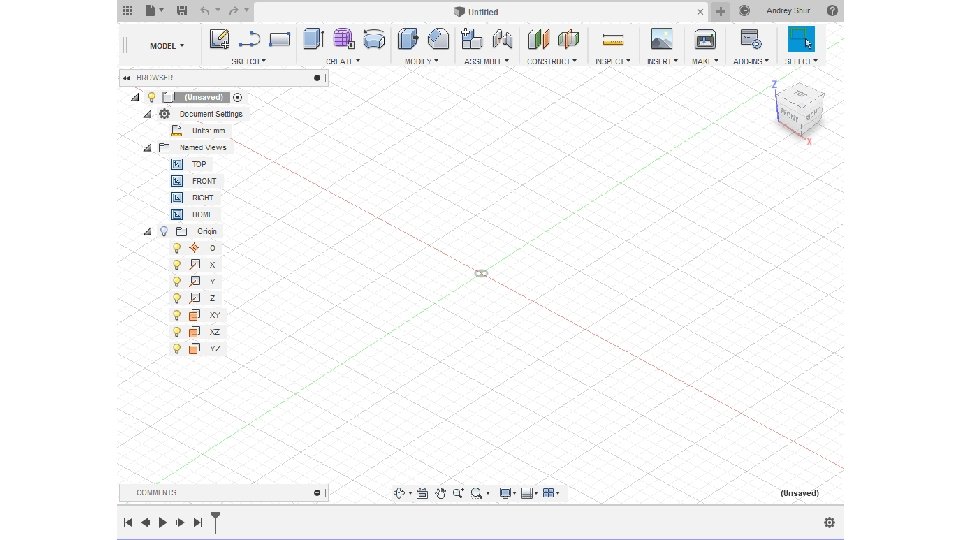Add a new design tab with plus
The height and width of the screenshot is (540, 960).
click(720, 11)
